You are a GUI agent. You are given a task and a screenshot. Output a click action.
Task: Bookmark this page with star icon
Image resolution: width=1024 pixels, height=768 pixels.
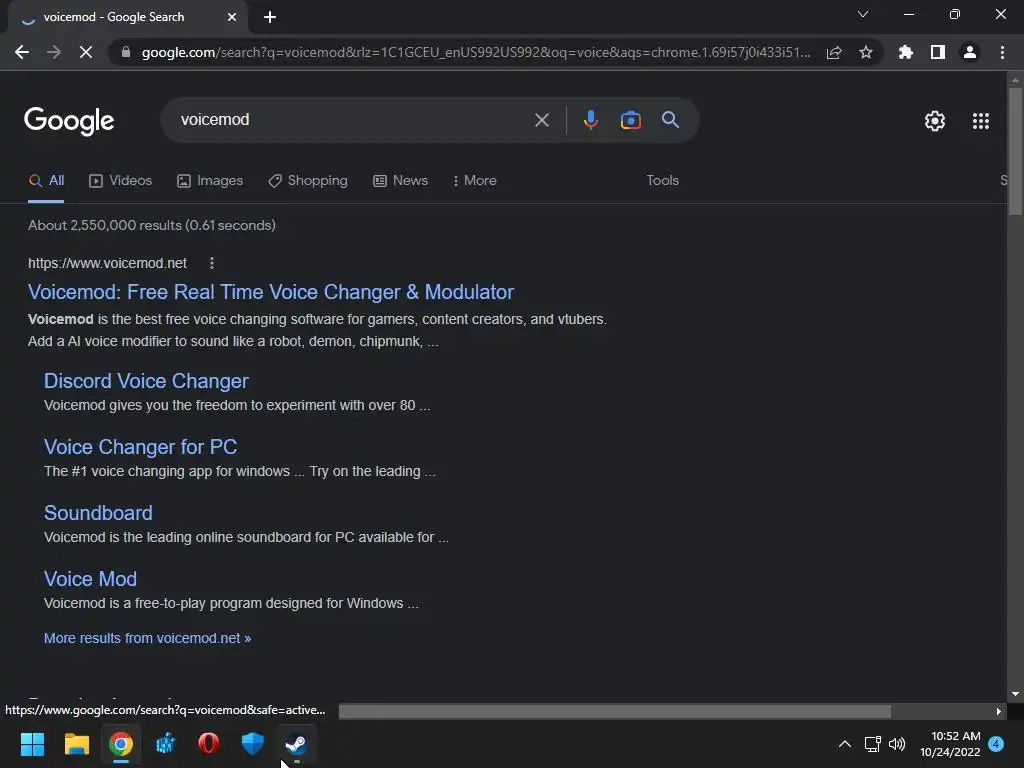click(866, 52)
